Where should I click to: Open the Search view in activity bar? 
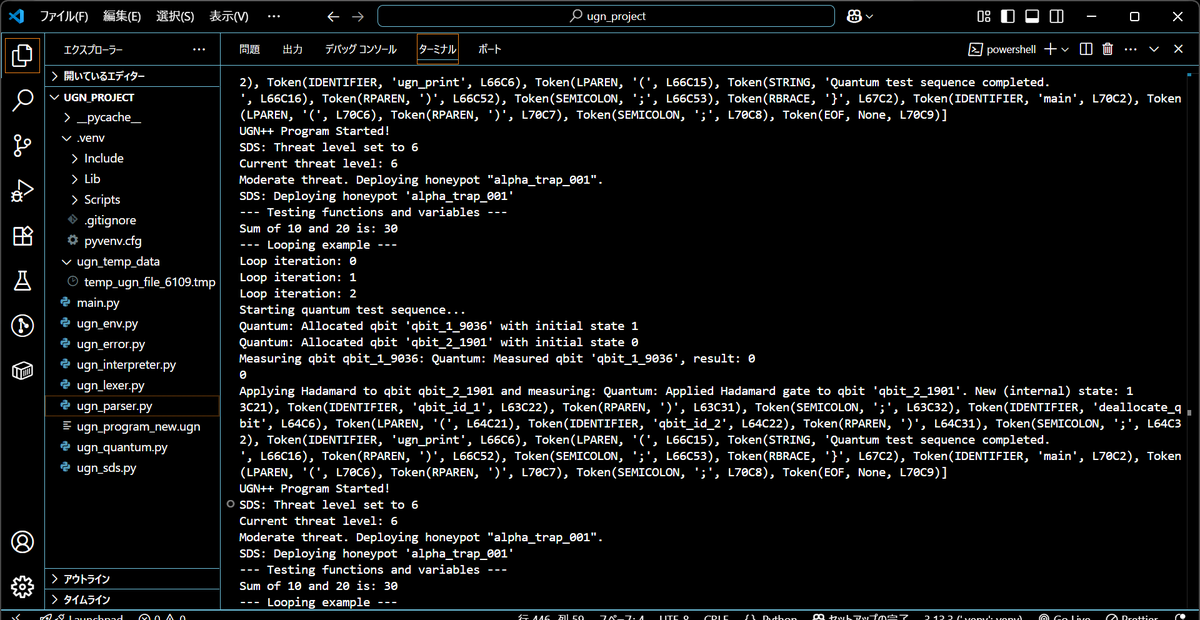click(22, 100)
